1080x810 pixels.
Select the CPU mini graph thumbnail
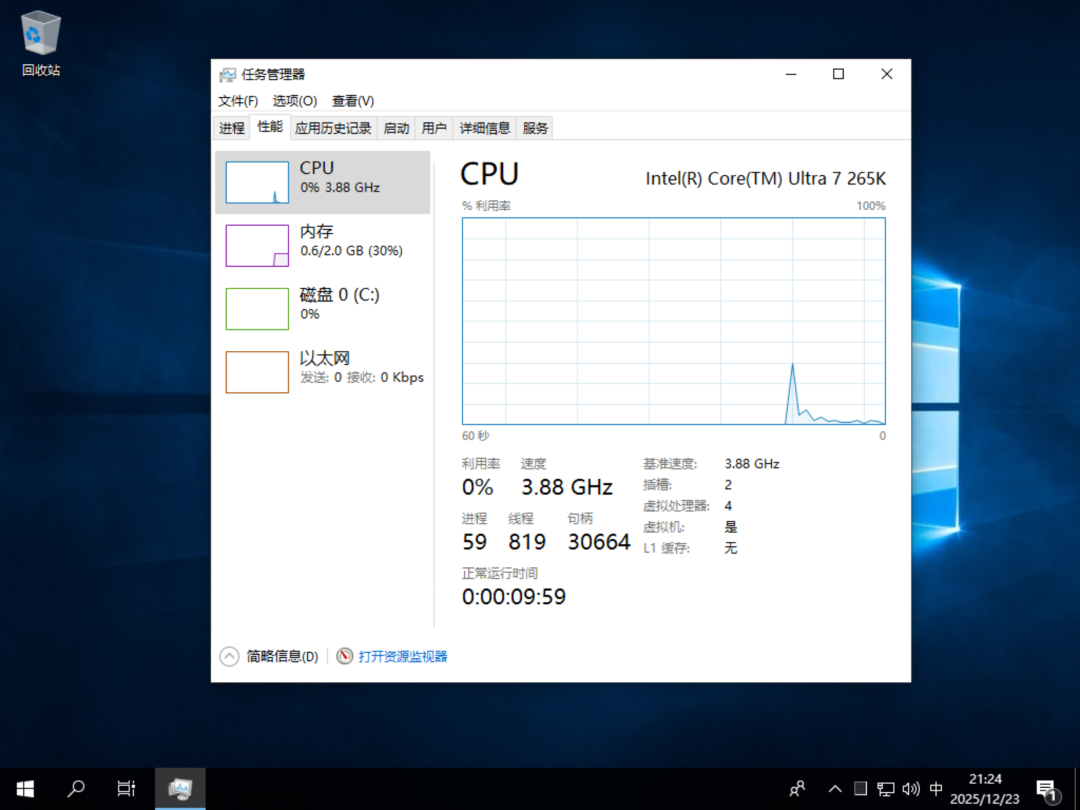tap(257, 183)
